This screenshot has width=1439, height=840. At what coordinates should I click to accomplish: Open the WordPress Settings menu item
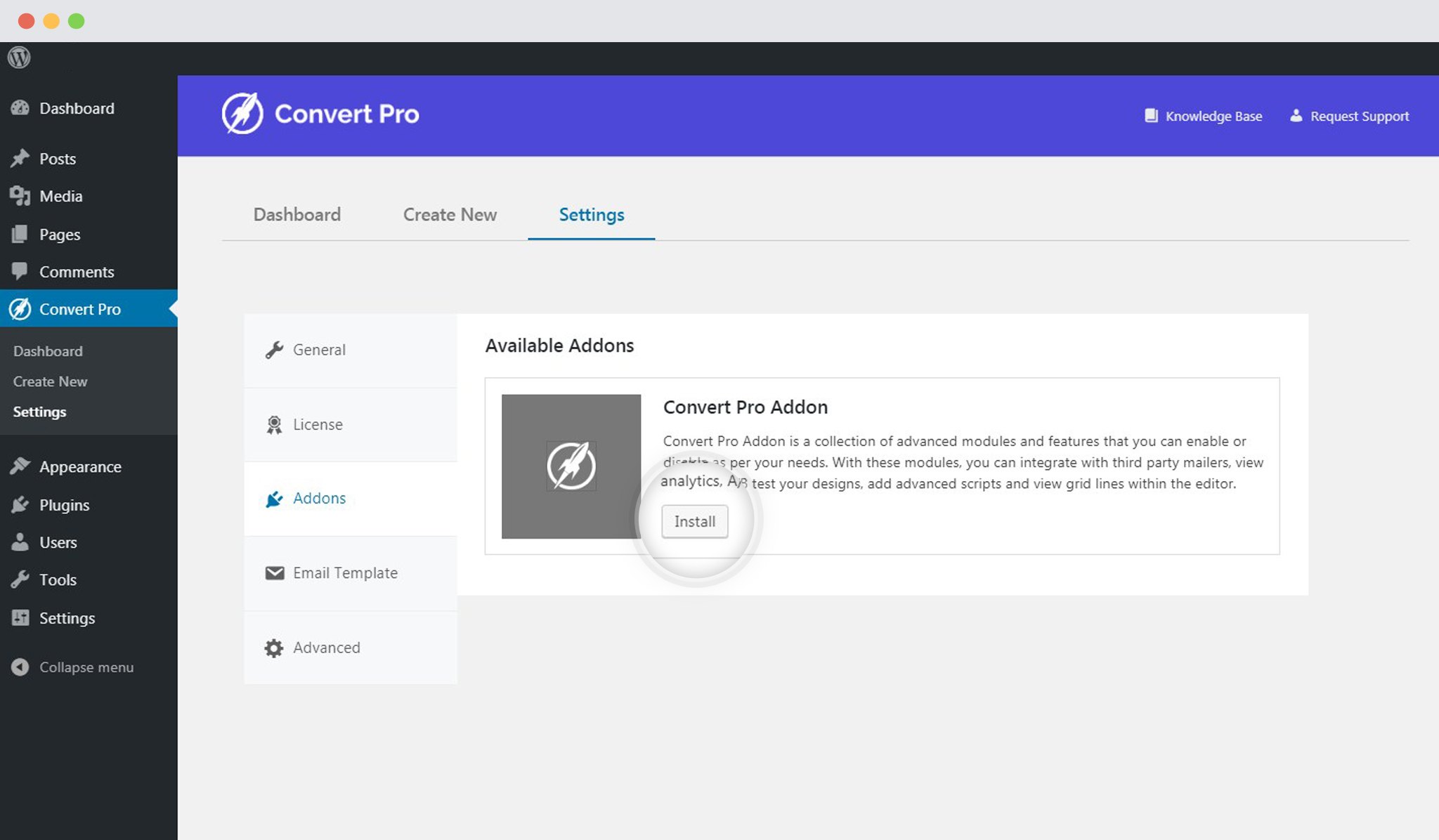coord(89,617)
